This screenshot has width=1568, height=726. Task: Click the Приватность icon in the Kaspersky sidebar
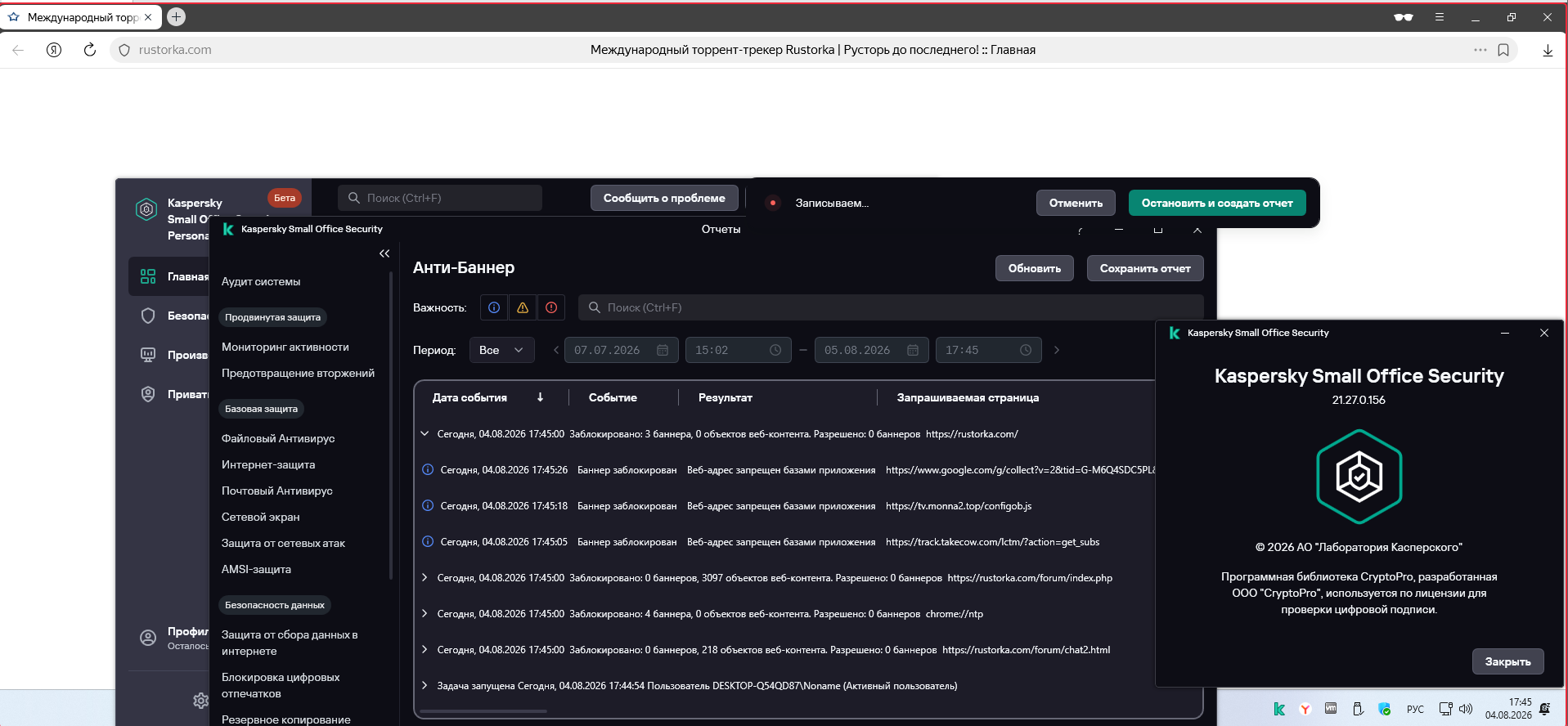pos(148,394)
